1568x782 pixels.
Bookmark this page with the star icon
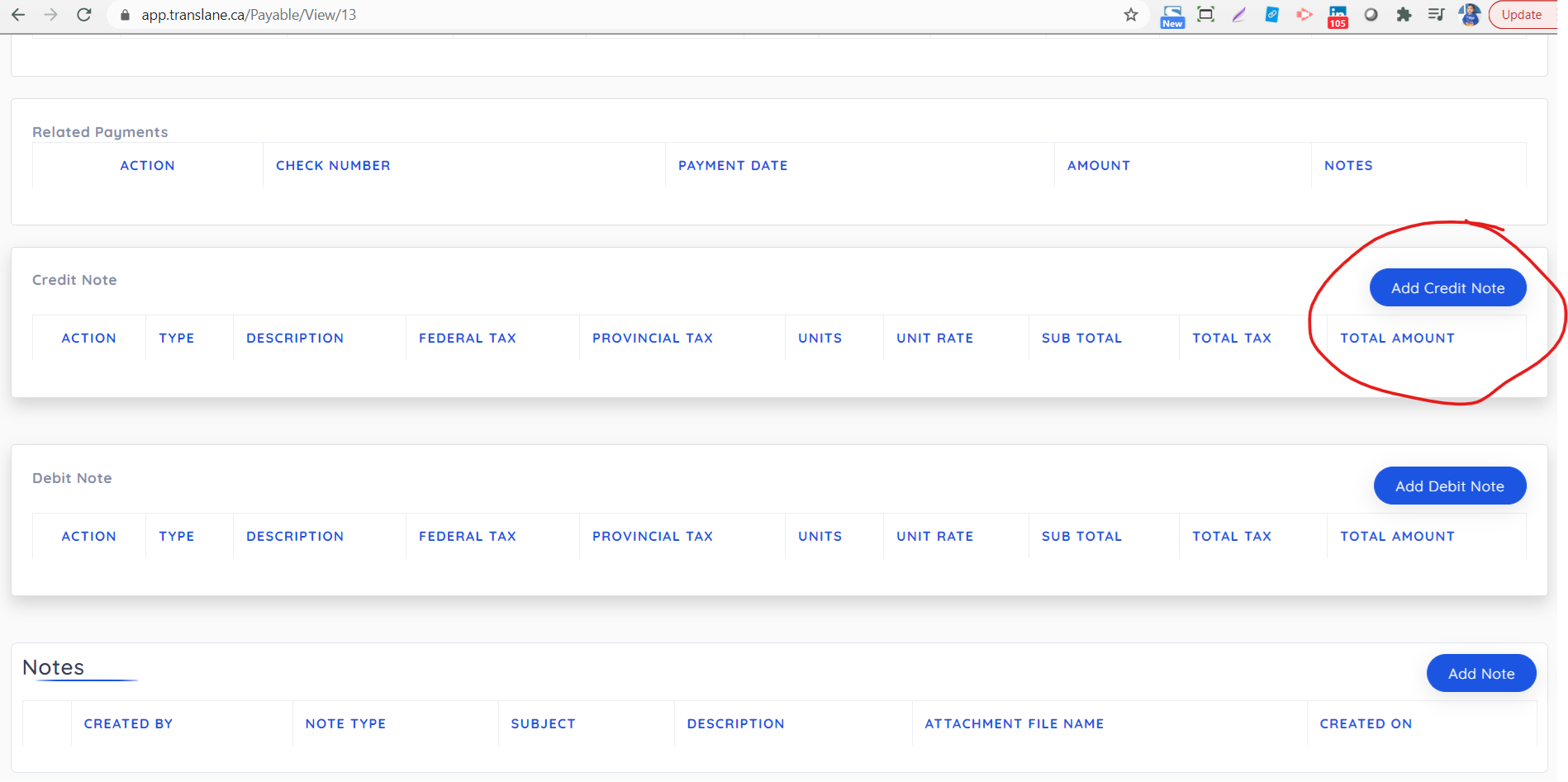pos(1131,15)
